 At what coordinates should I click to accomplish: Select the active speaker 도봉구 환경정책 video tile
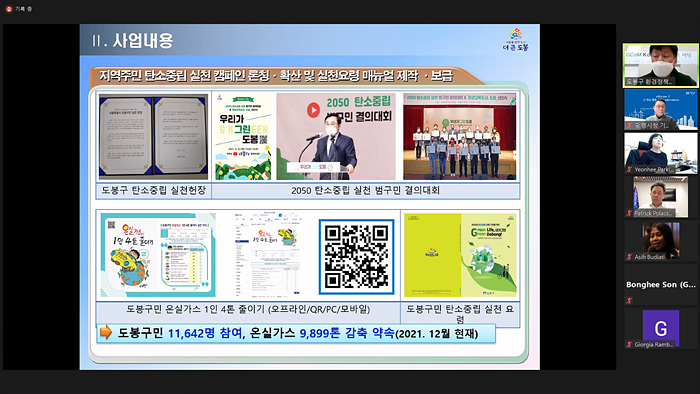pos(661,65)
